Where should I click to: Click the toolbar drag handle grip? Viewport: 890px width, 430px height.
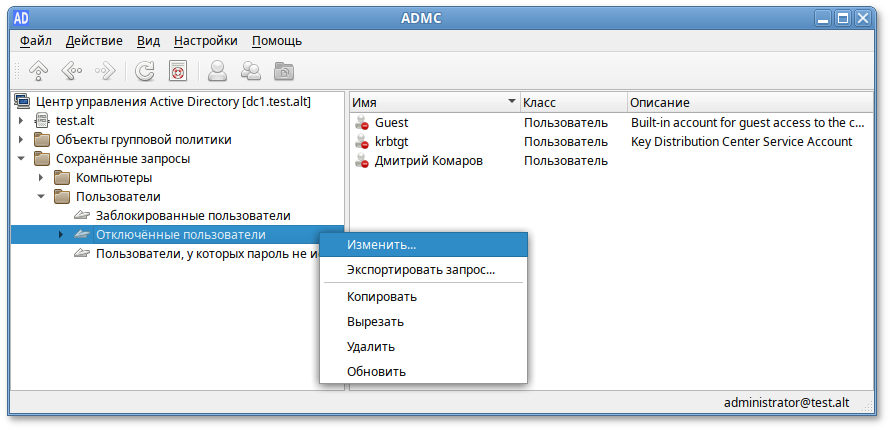point(17,71)
